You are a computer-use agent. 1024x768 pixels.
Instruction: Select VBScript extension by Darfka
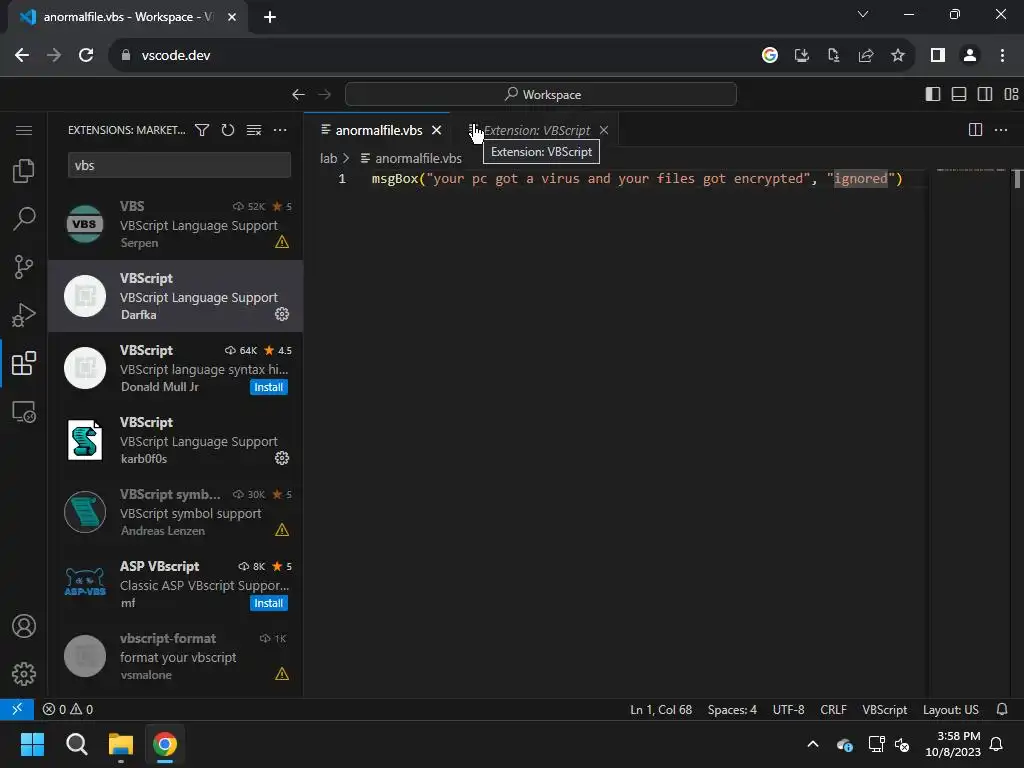coord(175,296)
